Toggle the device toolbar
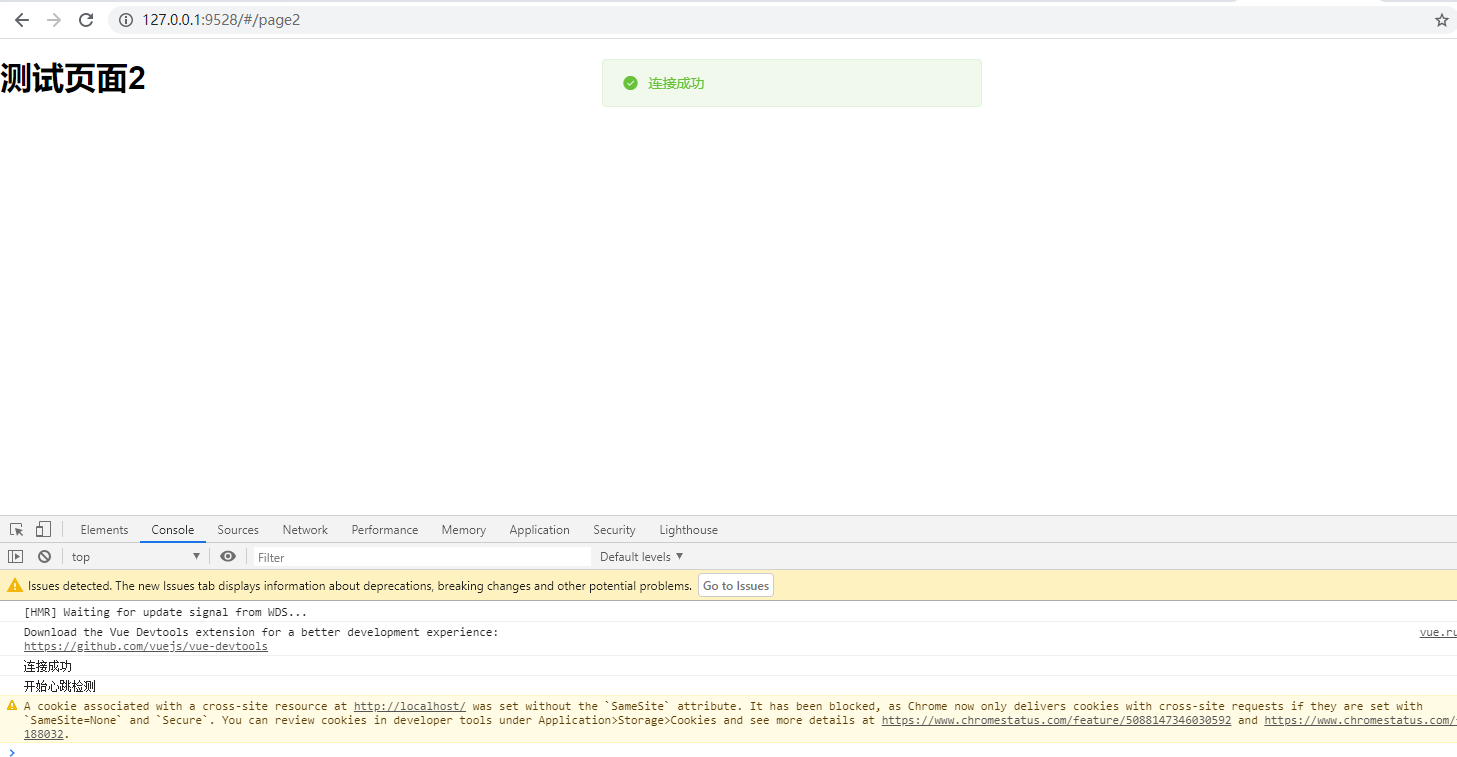The width and height of the screenshot is (1457, 757). point(41,529)
